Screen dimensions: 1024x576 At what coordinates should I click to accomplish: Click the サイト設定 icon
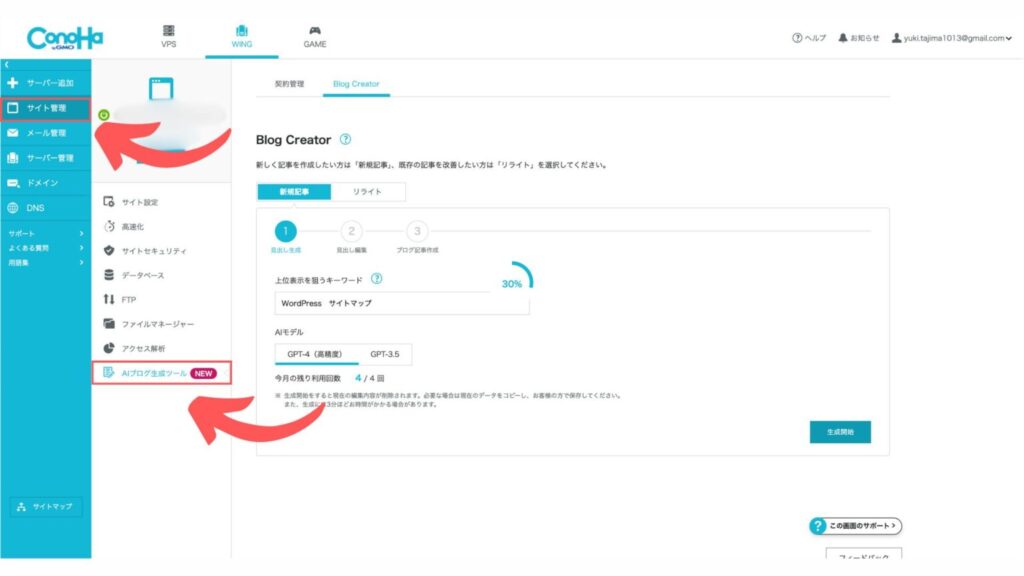109,202
